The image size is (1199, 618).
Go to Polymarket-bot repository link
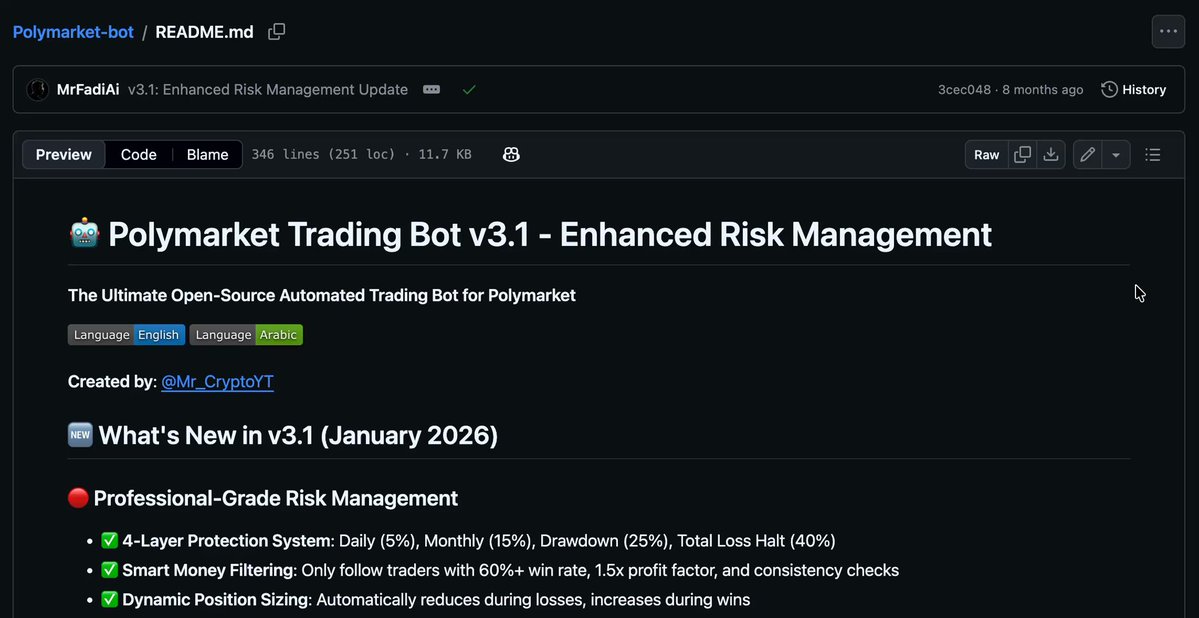73,32
